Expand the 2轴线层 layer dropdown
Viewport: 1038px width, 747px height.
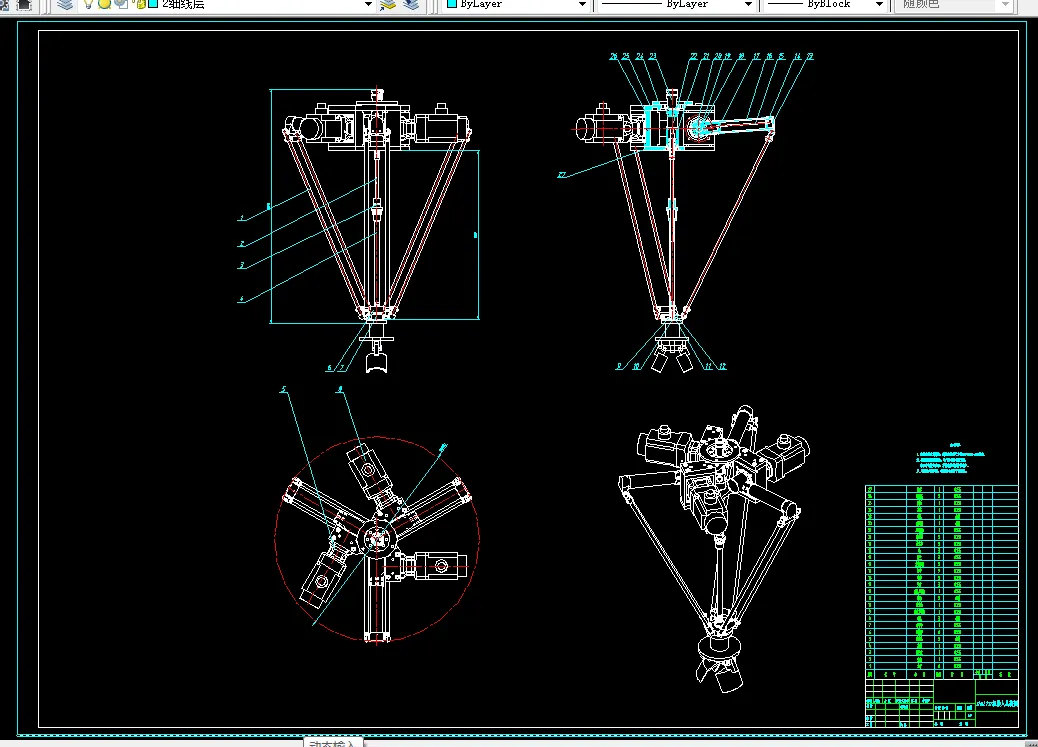pos(368,5)
